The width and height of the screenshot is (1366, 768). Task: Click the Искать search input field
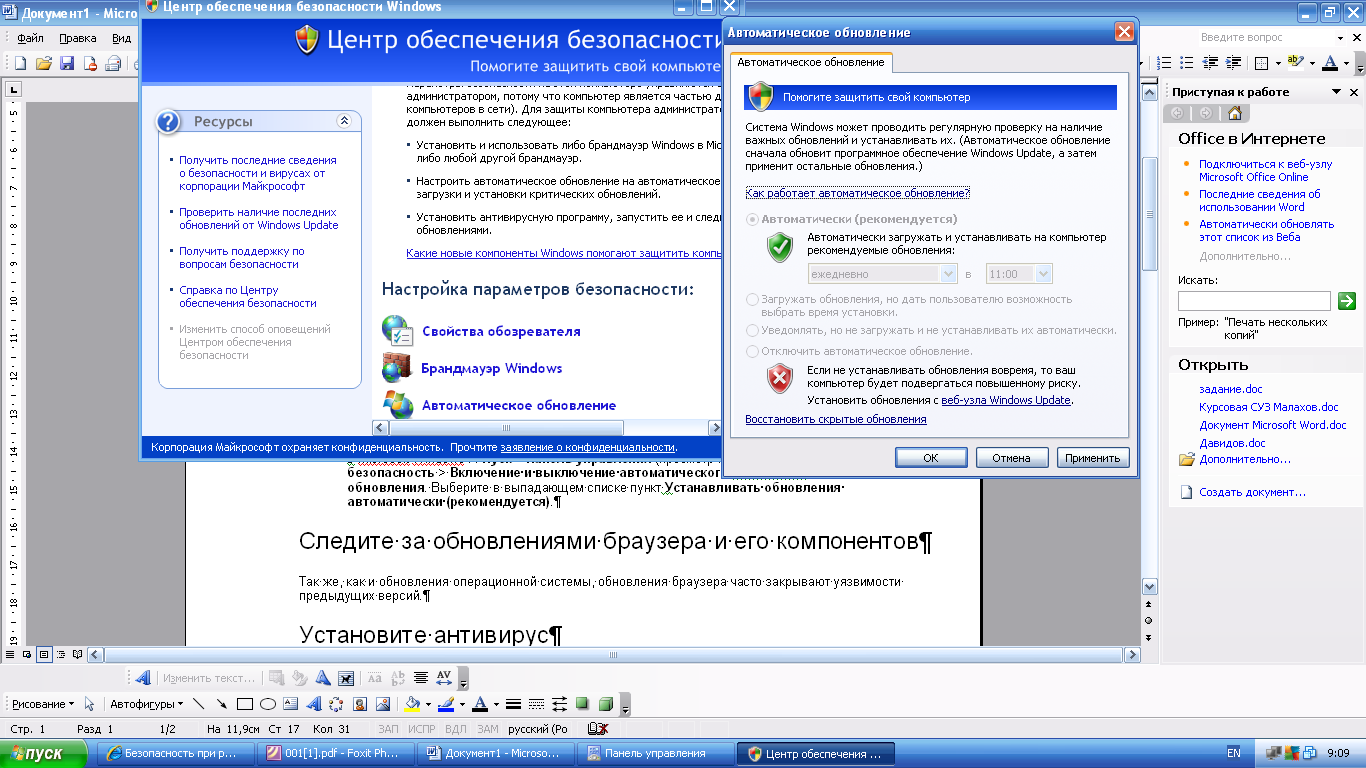click(1254, 300)
